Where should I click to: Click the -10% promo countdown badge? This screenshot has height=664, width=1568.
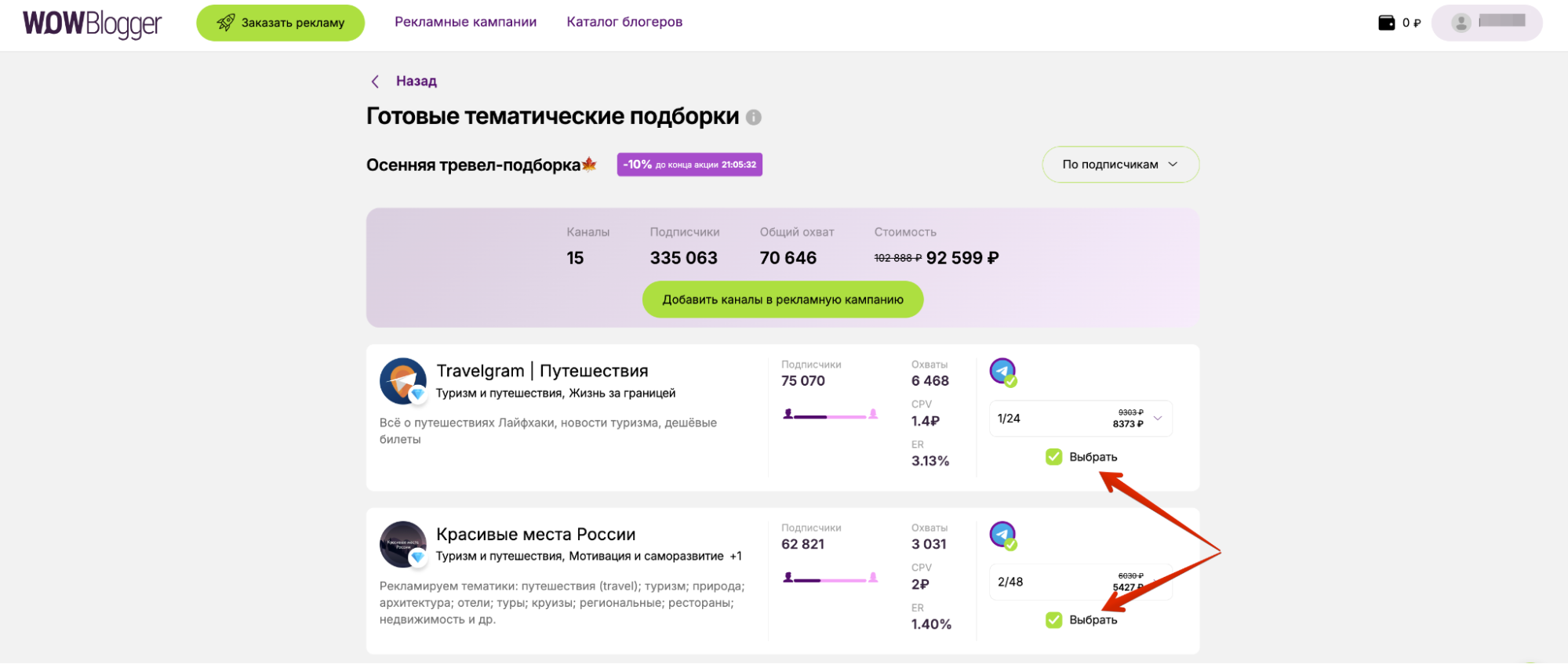point(689,165)
